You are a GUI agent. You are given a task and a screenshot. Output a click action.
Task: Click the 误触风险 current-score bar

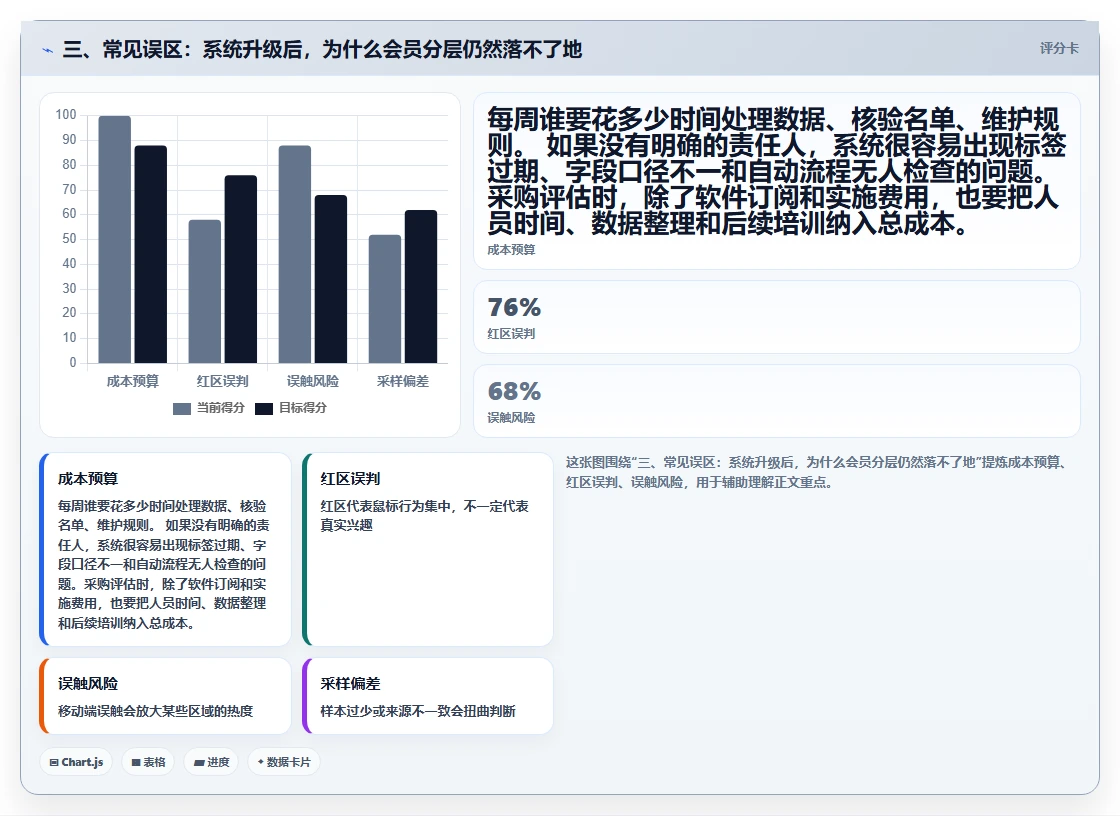coord(294,254)
